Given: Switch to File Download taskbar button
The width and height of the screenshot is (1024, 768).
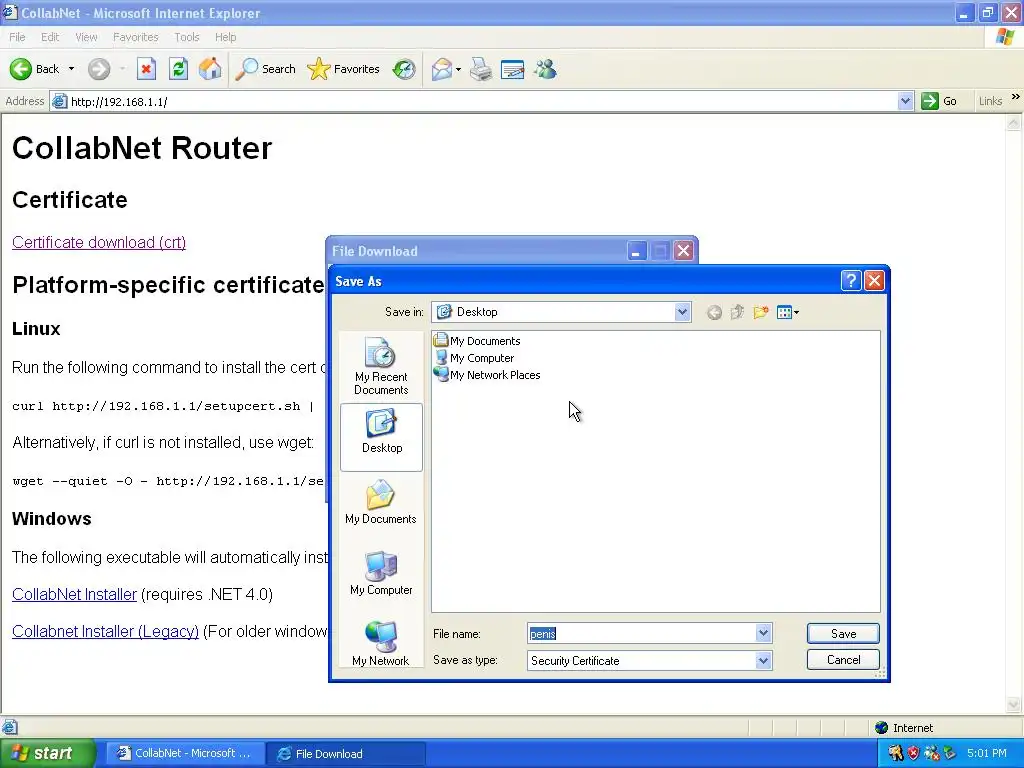Looking at the screenshot, I should click(345, 754).
